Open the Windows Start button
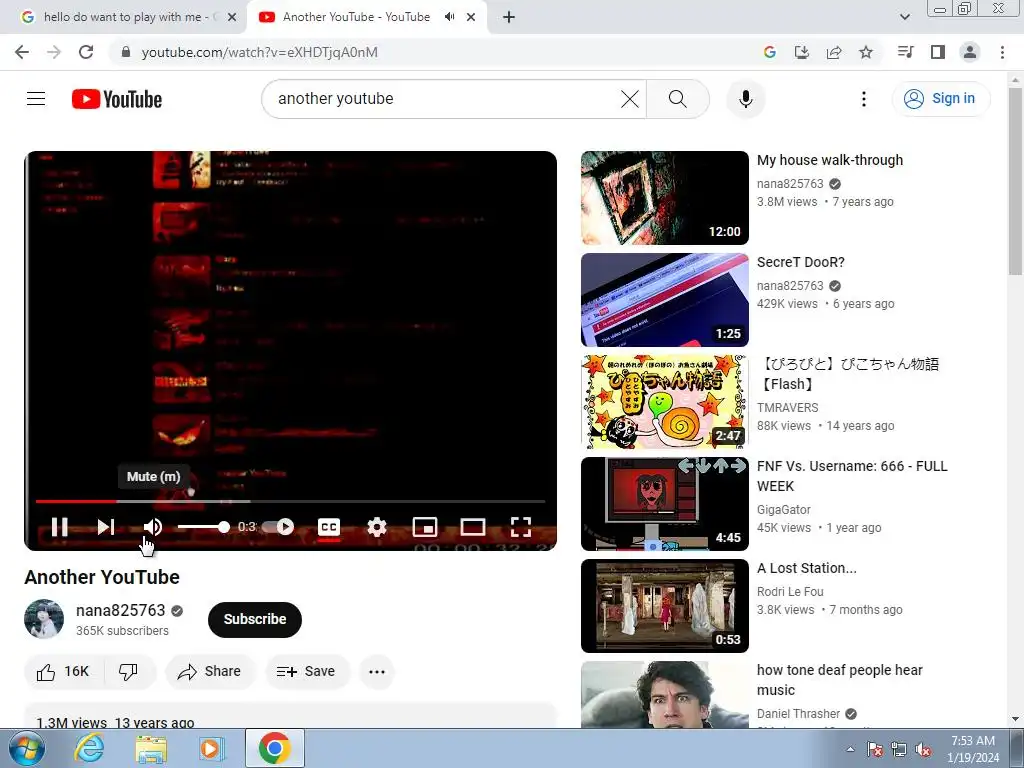The image size is (1024, 768). pyautogui.click(x=25, y=748)
